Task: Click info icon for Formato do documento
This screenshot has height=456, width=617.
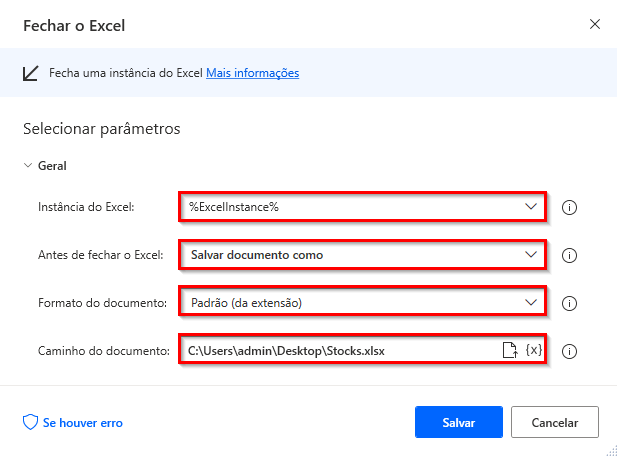Action: [569, 303]
